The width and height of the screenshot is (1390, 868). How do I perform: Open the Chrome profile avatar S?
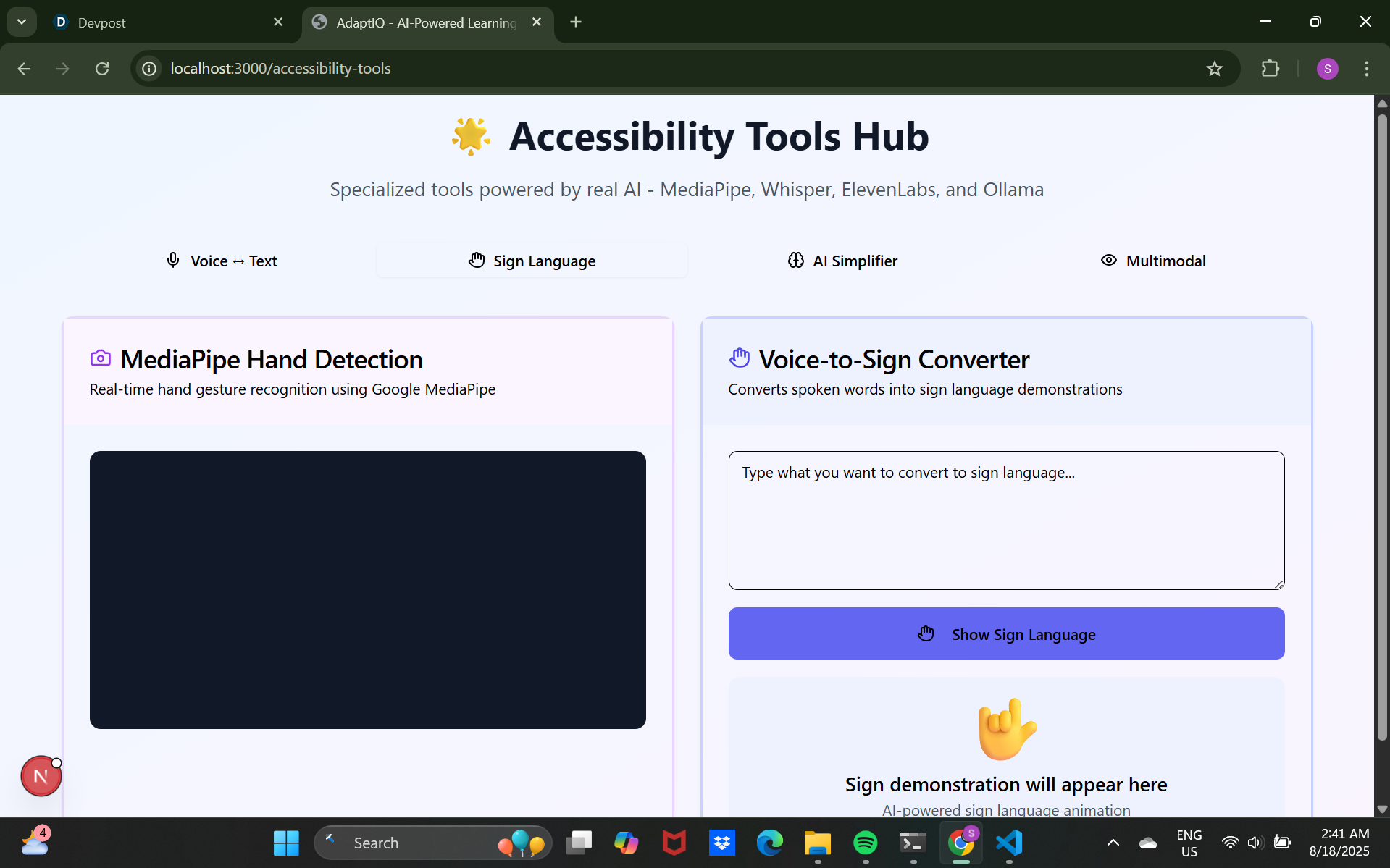[x=1327, y=69]
